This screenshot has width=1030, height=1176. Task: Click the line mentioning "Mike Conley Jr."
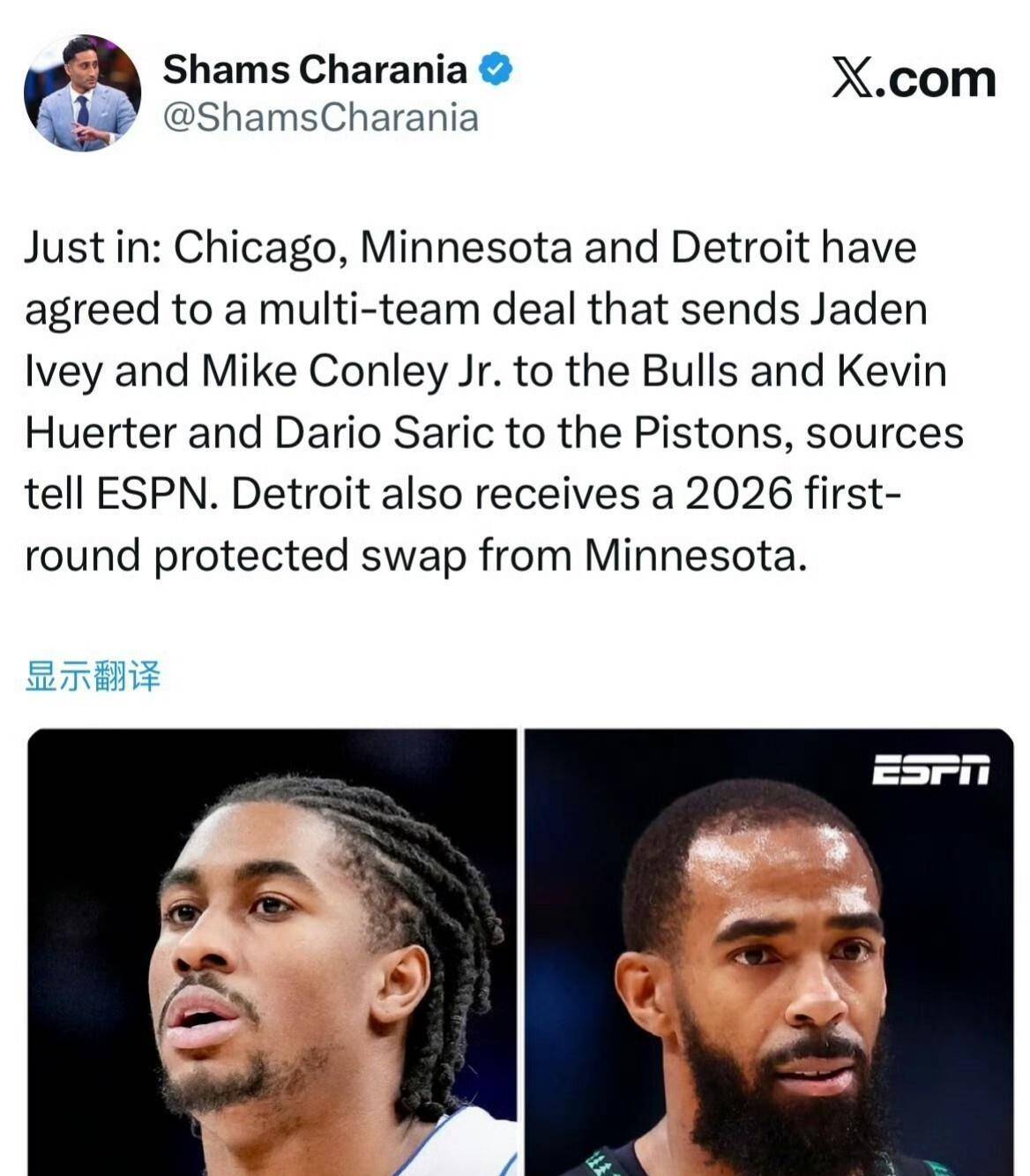coord(486,372)
